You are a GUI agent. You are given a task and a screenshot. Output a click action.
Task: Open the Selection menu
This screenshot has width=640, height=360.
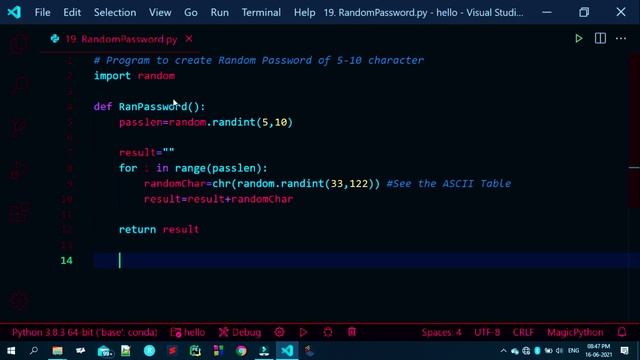tap(115, 13)
